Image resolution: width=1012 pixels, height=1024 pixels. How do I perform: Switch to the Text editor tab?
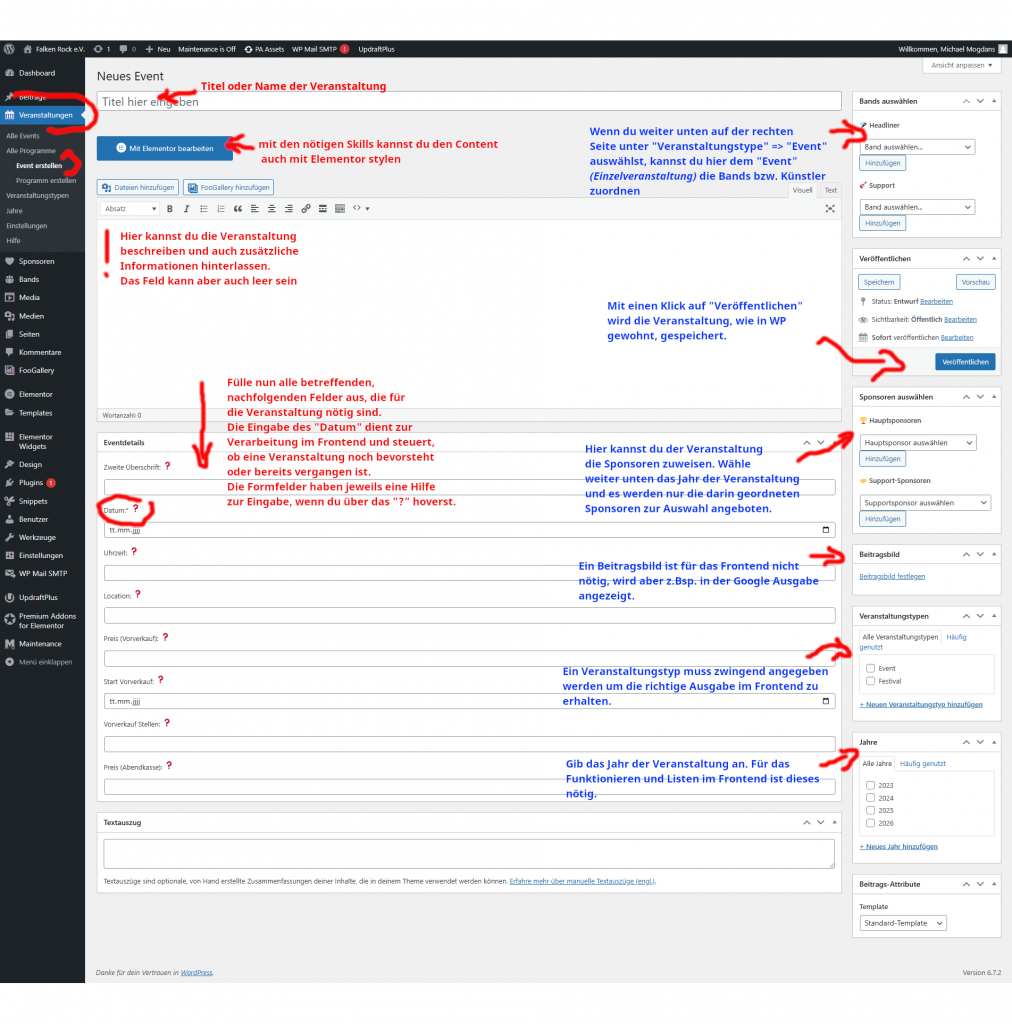[x=830, y=190]
